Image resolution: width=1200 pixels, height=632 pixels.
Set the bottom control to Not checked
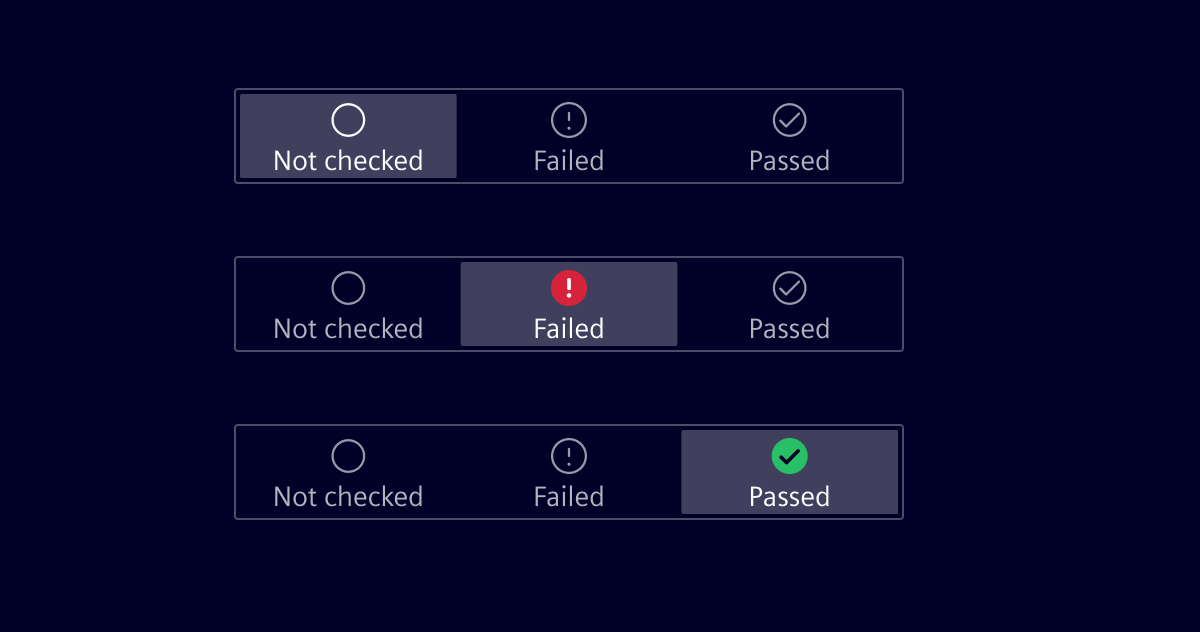(347, 472)
